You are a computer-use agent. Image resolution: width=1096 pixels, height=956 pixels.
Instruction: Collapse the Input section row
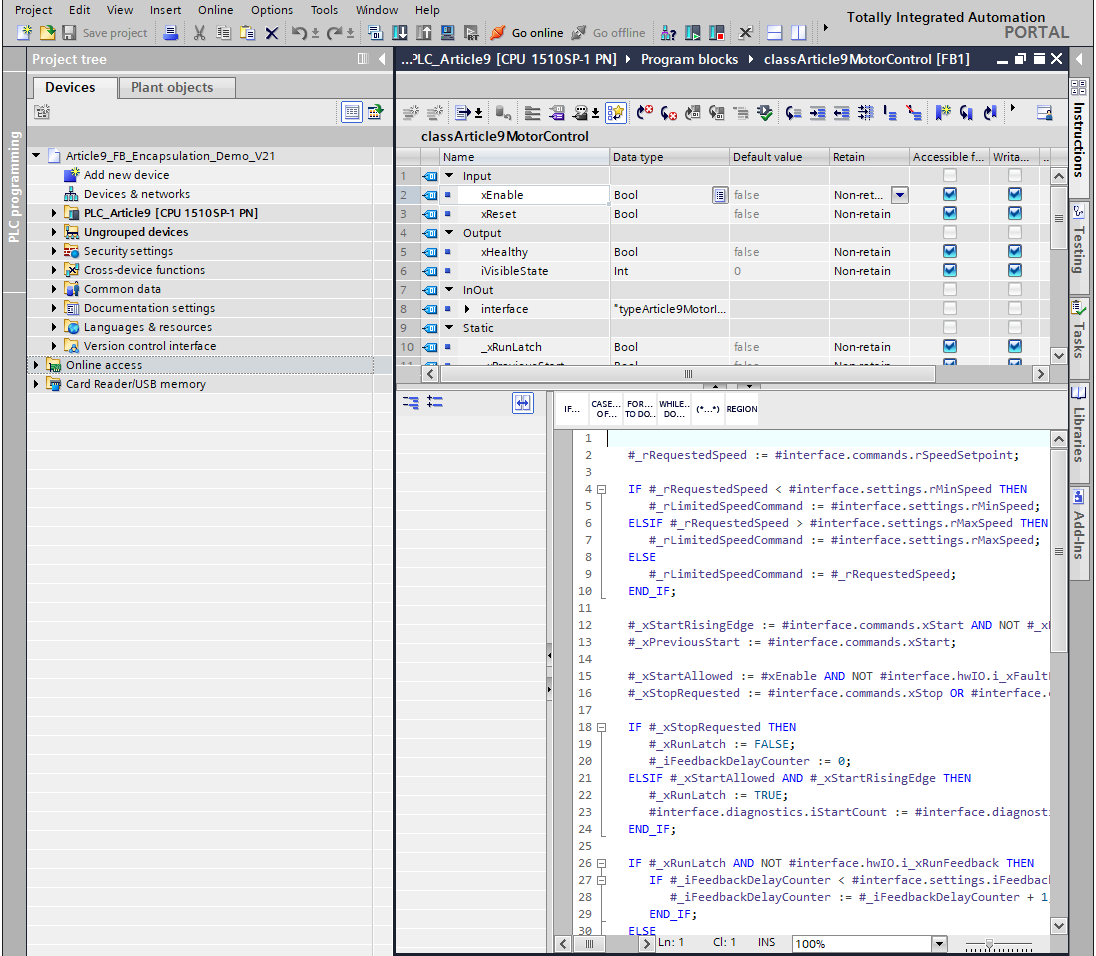449,175
